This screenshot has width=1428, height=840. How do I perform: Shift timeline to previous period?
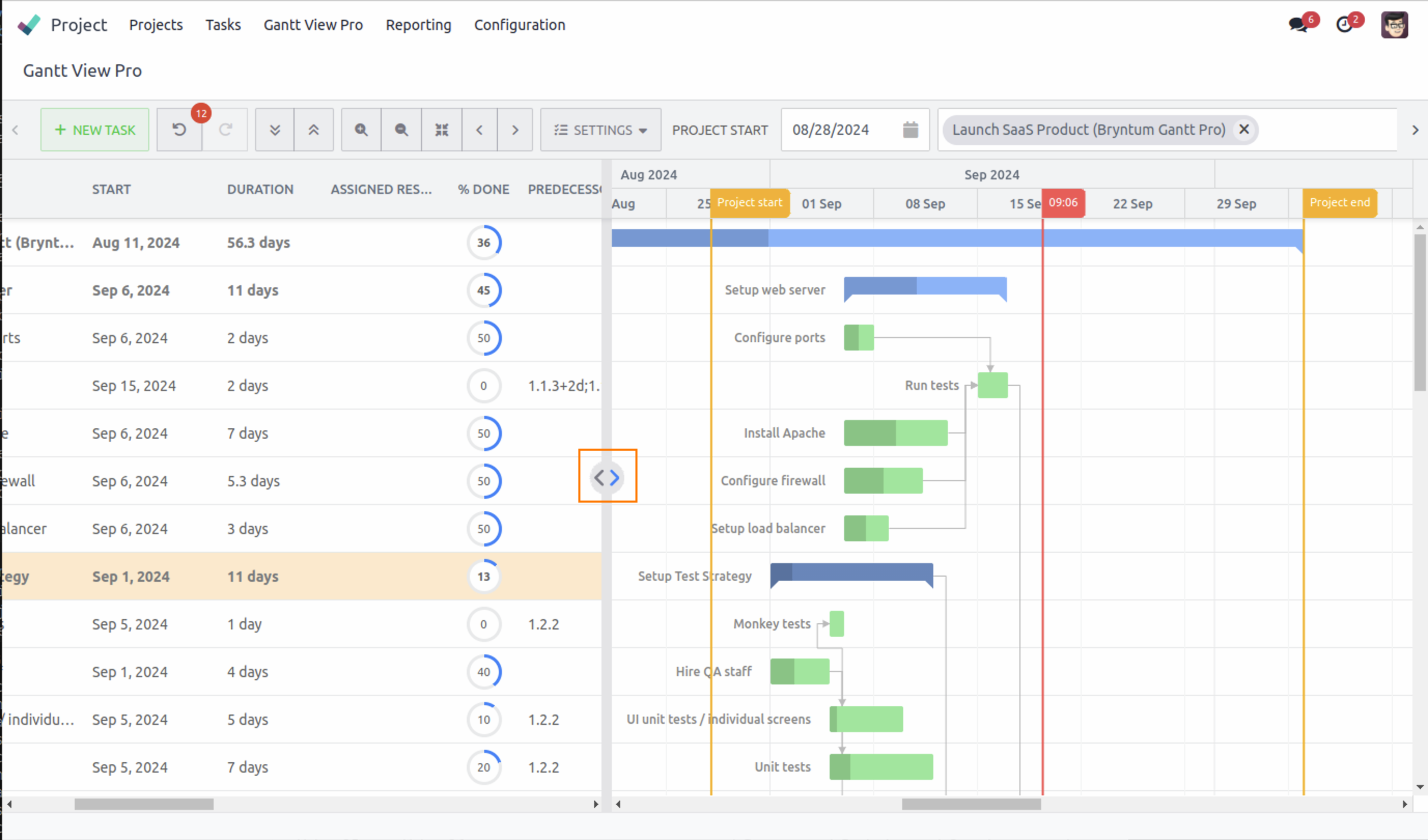[480, 129]
